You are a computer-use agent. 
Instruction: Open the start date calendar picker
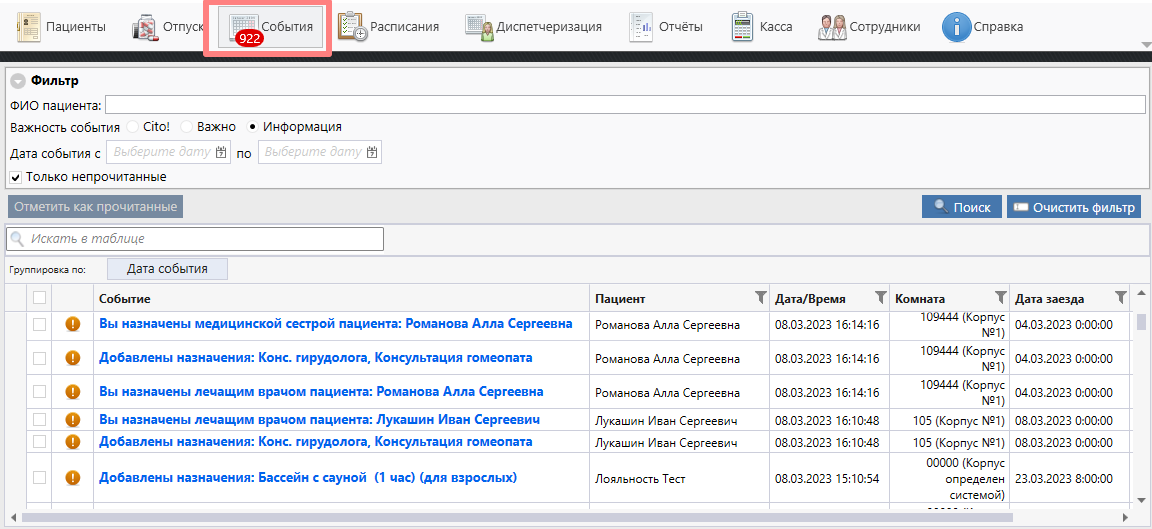click(222, 152)
